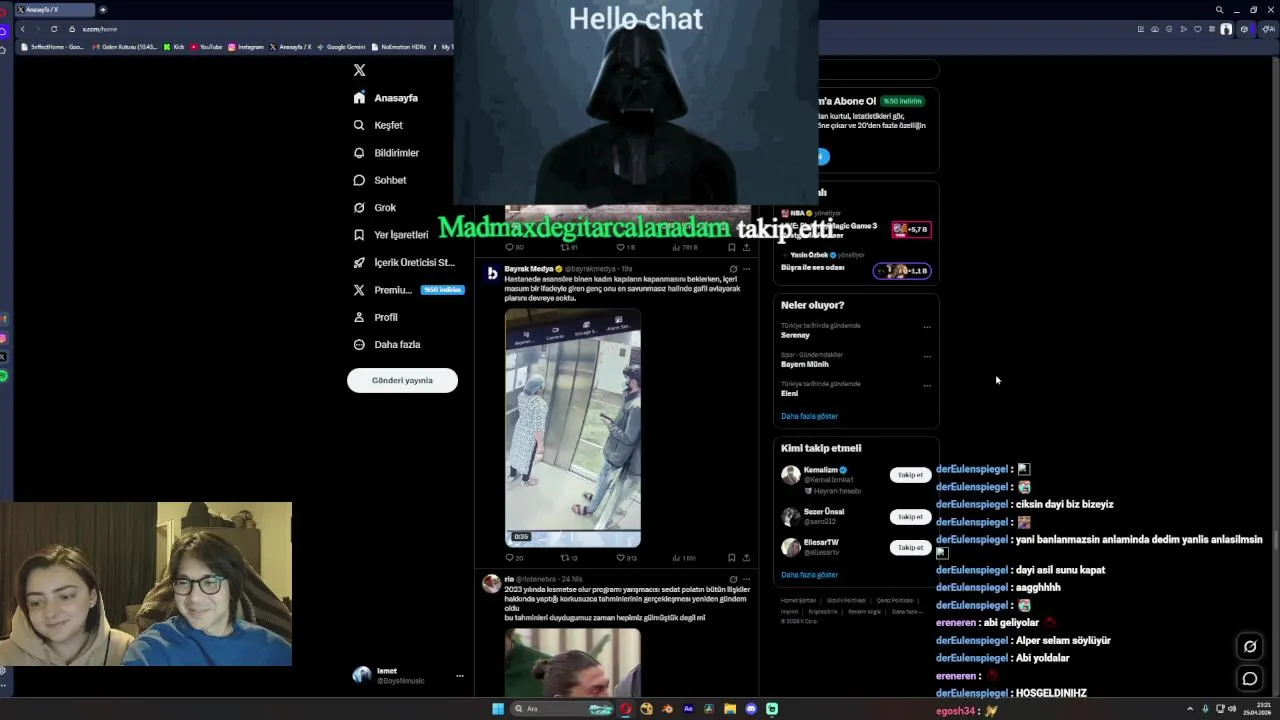Open File Explorer from the taskbar
The image size is (1280, 720).
coord(730,709)
